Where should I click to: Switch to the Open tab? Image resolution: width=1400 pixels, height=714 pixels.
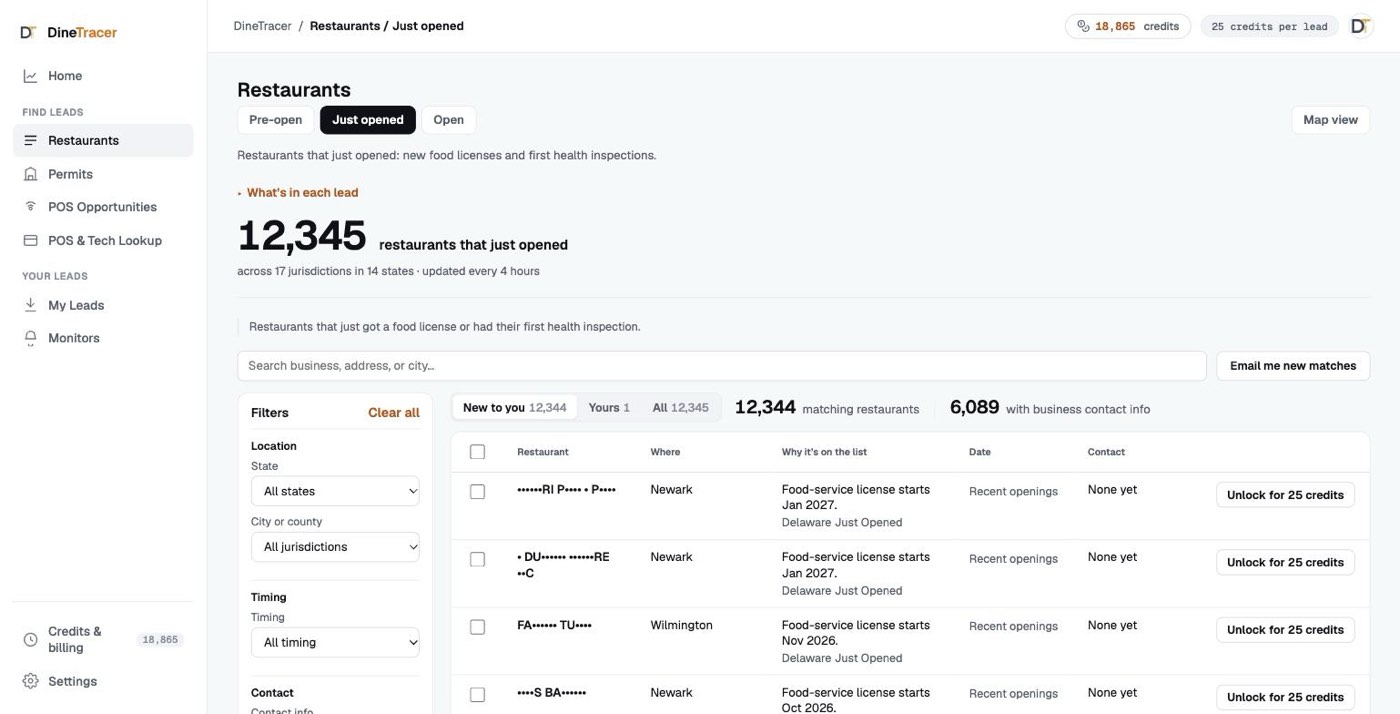tap(448, 120)
